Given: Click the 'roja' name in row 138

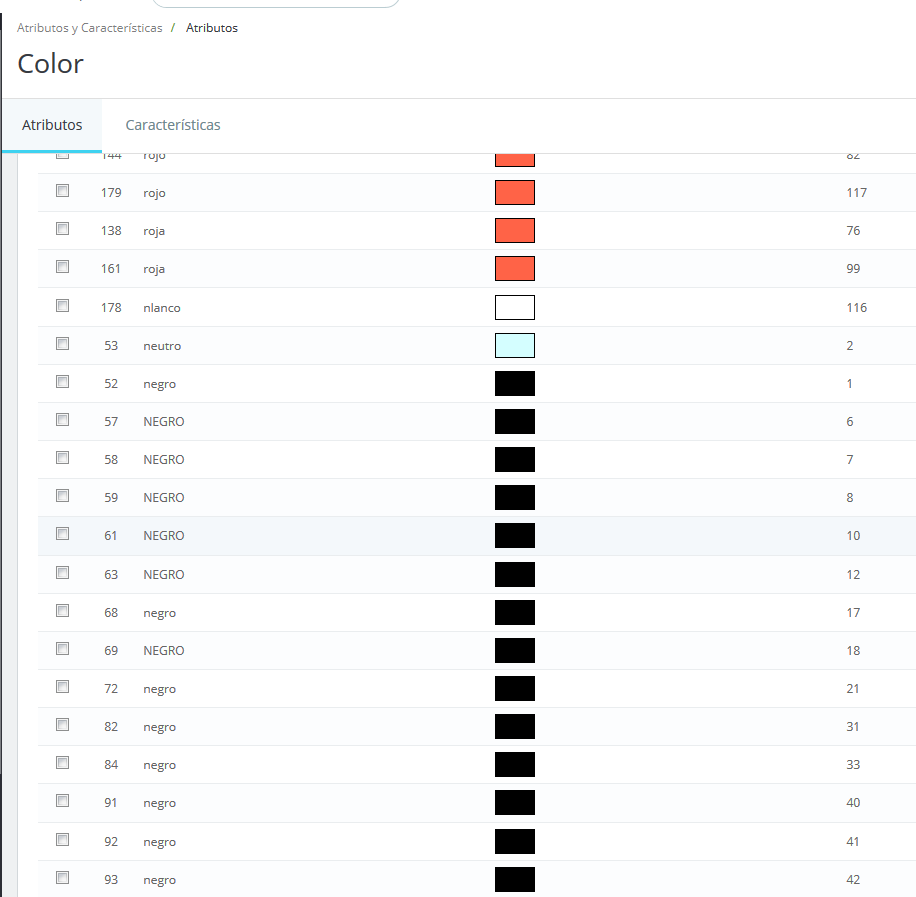Looking at the screenshot, I should 154,231.
